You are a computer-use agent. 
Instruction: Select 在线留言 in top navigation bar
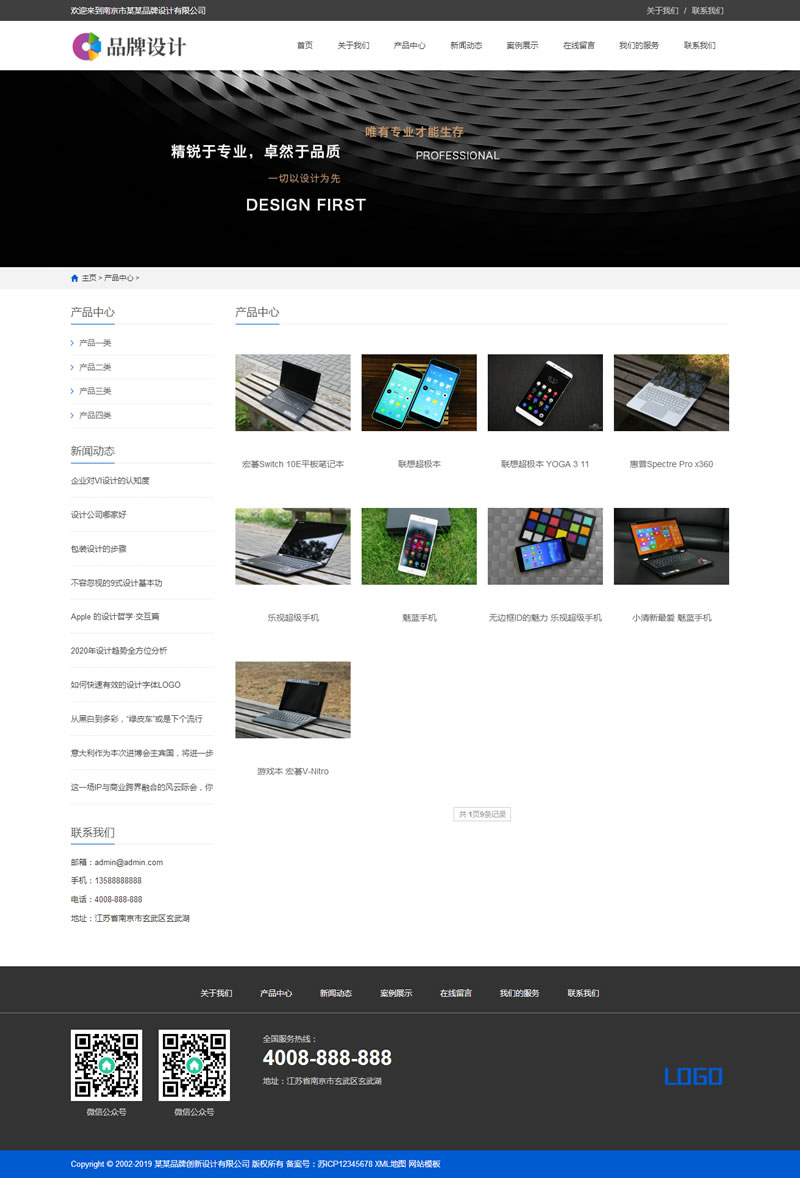579,46
